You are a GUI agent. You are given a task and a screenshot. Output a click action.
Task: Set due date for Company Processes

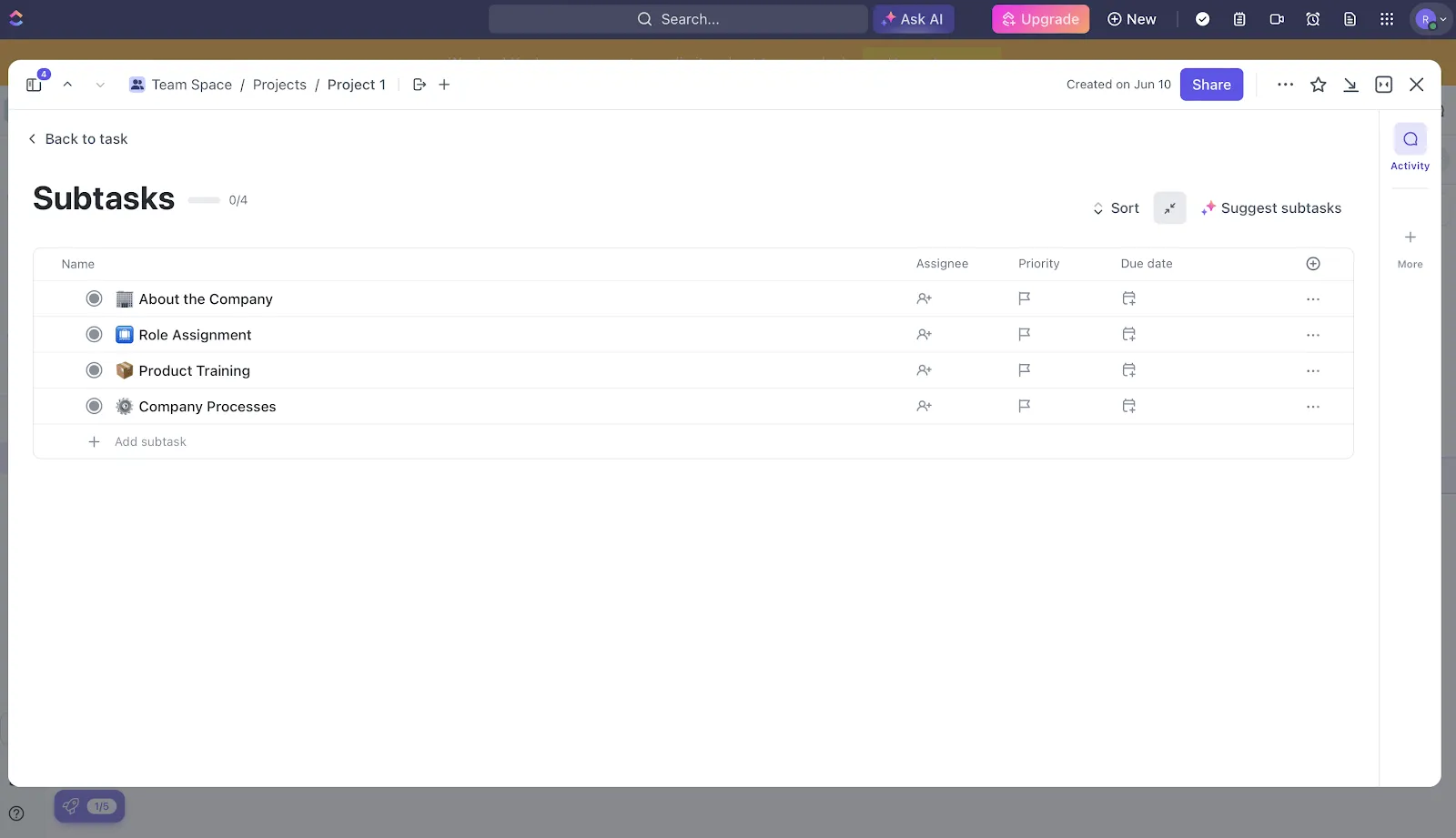tap(1128, 407)
